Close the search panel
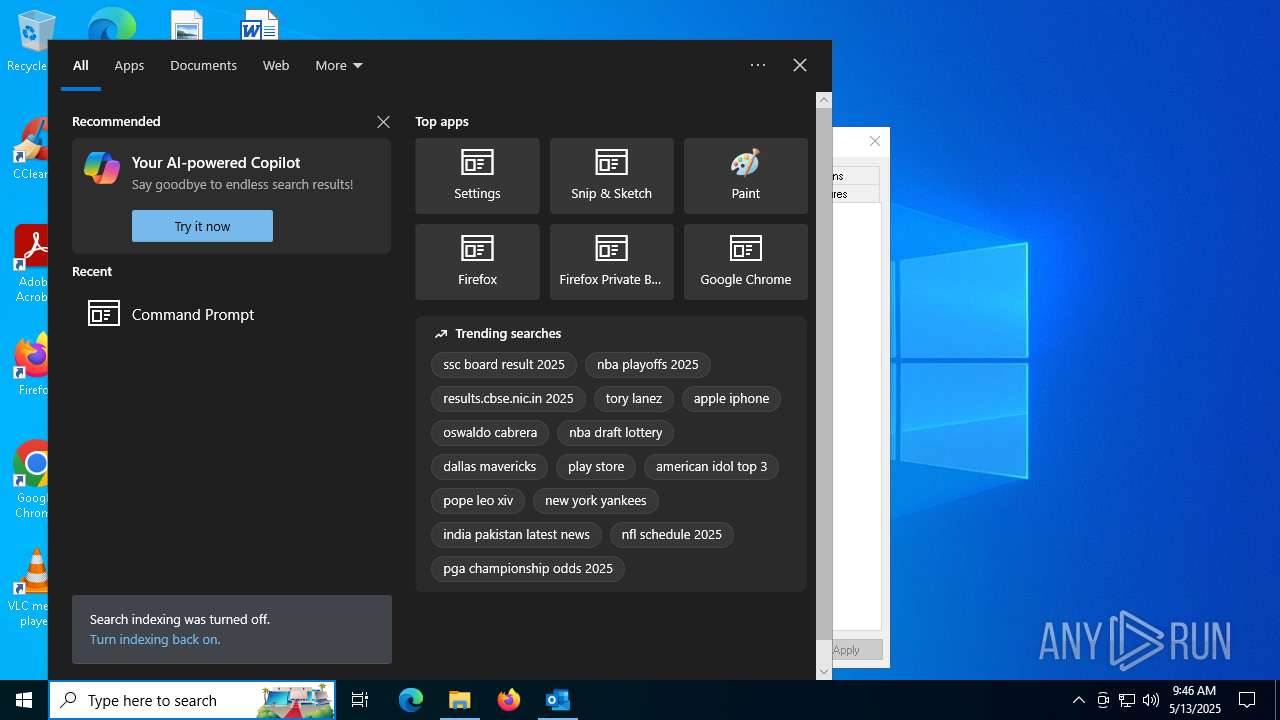The width and height of the screenshot is (1280, 720). pos(800,65)
